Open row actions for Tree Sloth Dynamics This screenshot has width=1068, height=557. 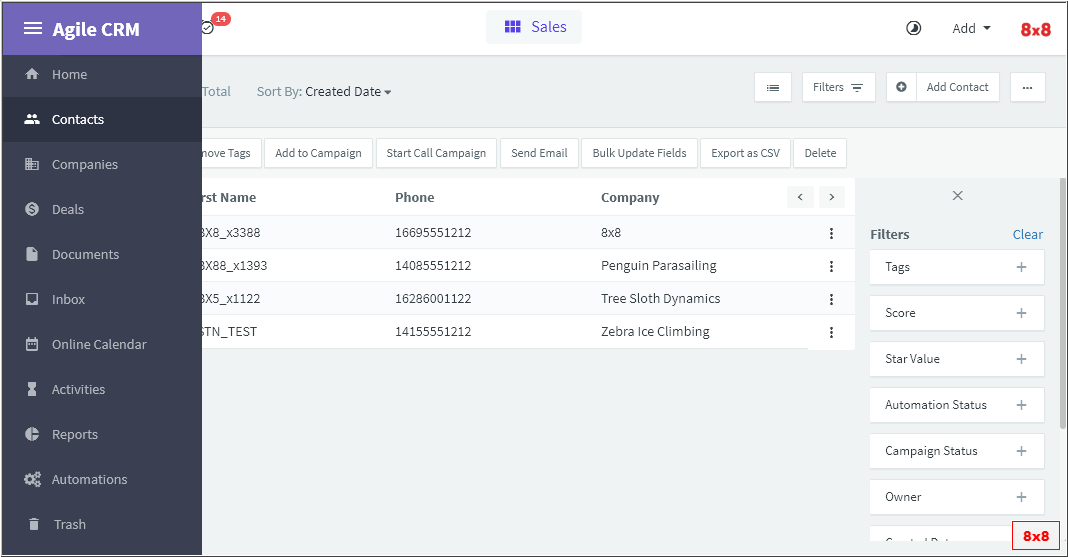[x=831, y=299]
